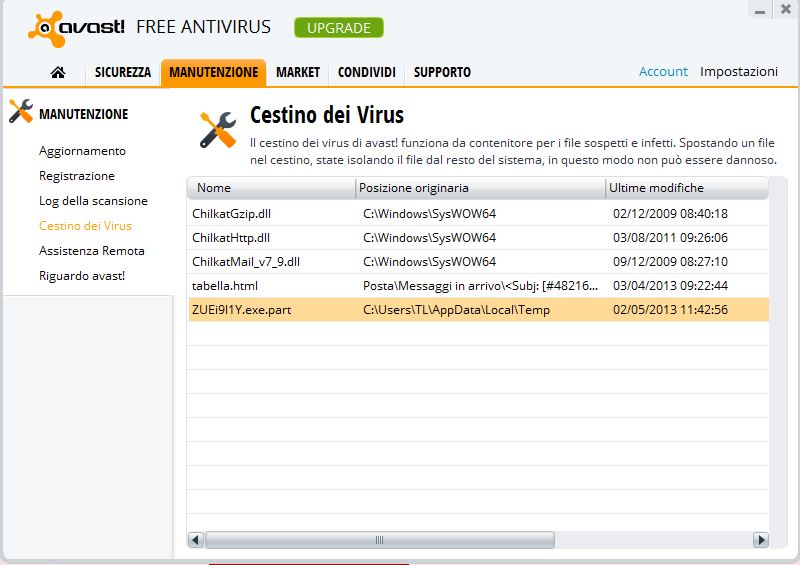Click the date 03/04/2013 09:22:44
Screen dimensions: 800x565
pyautogui.click(x=670, y=286)
